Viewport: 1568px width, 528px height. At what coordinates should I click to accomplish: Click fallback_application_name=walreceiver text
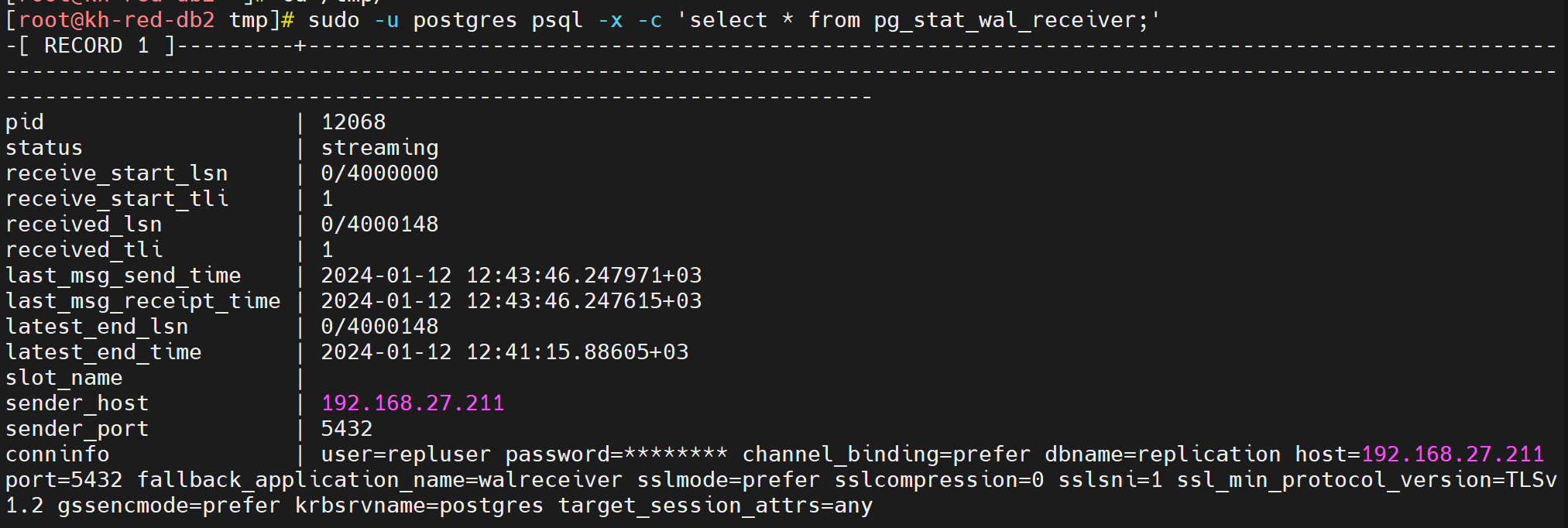380,480
